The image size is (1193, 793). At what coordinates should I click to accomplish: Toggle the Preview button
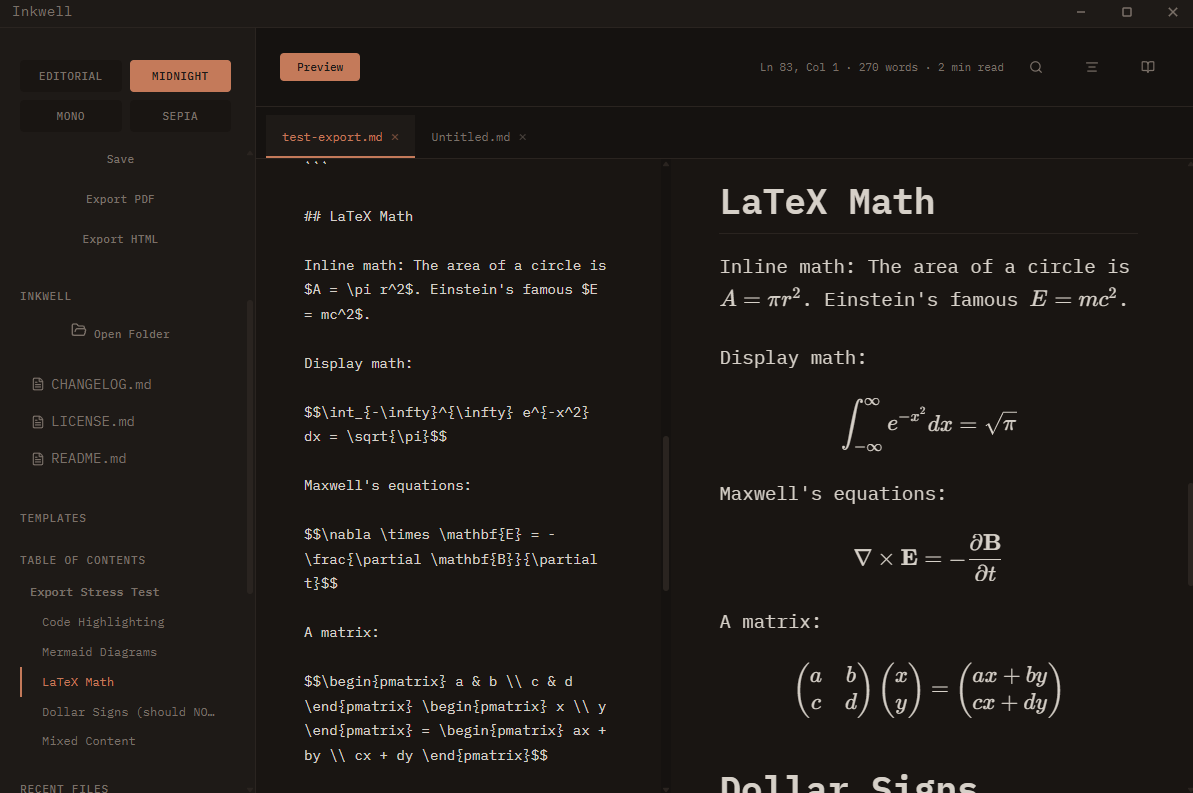(x=320, y=67)
